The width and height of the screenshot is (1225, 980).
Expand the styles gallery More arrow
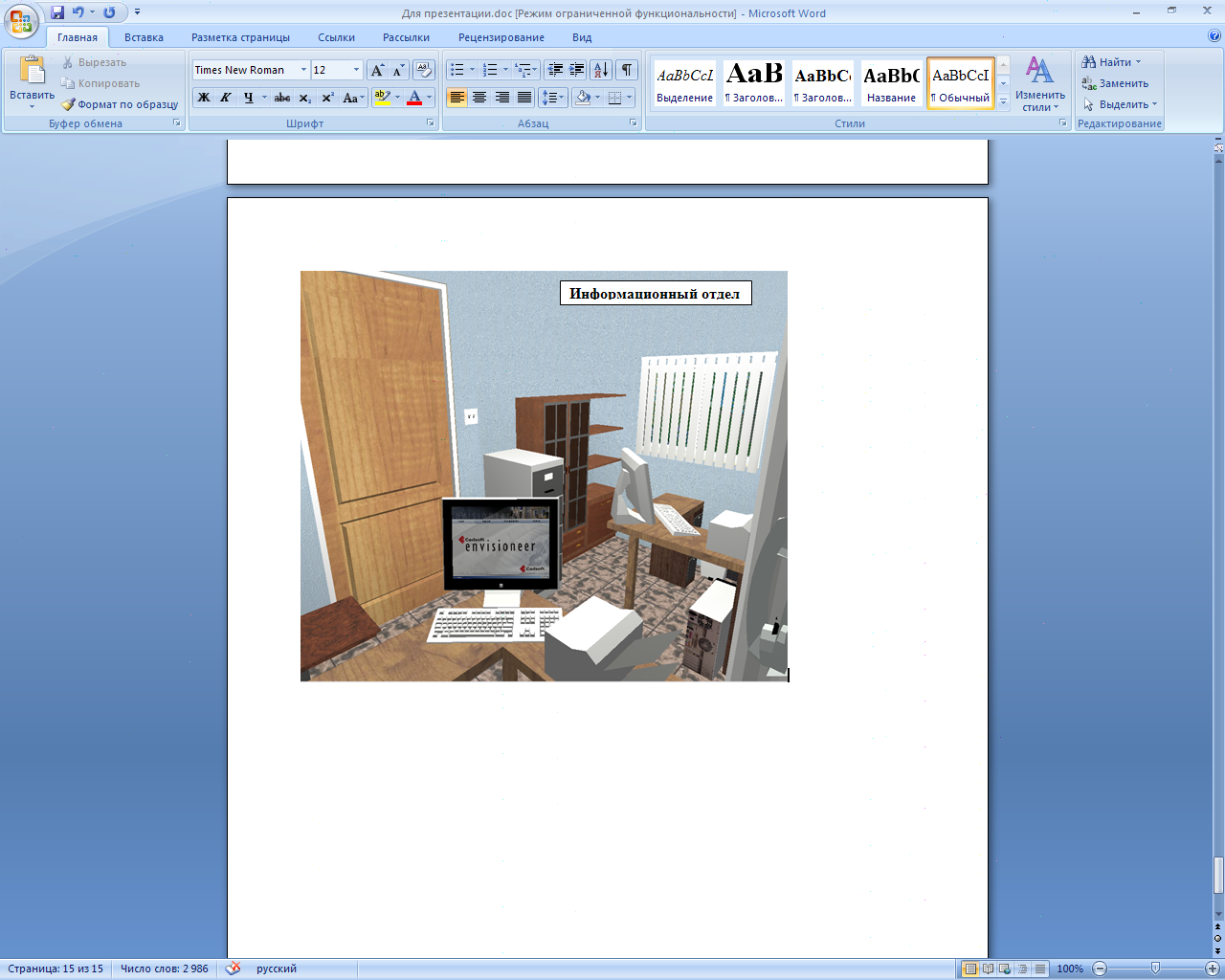click(x=1003, y=103)
